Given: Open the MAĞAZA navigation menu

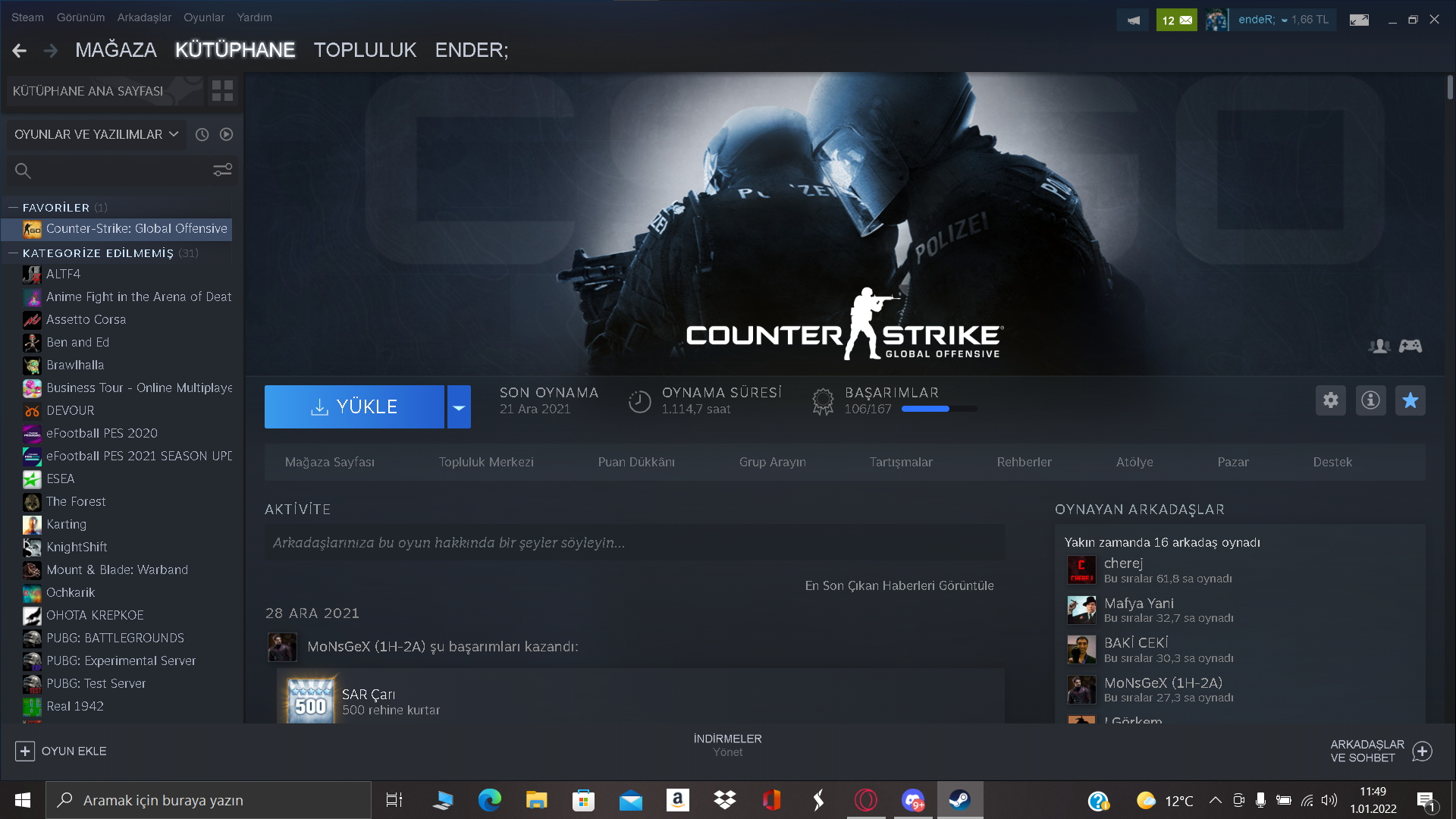Looking at the screenshot, I should point(116,50).
